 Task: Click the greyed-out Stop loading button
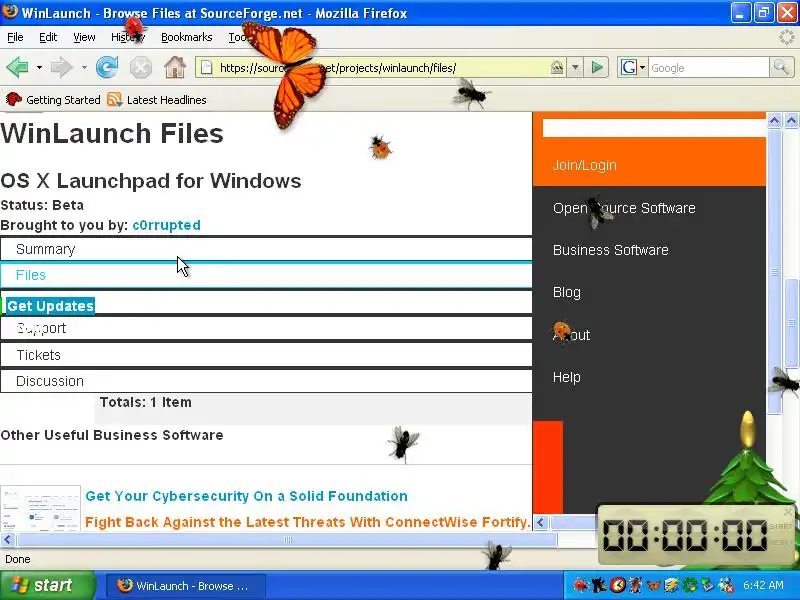(140, 67)
